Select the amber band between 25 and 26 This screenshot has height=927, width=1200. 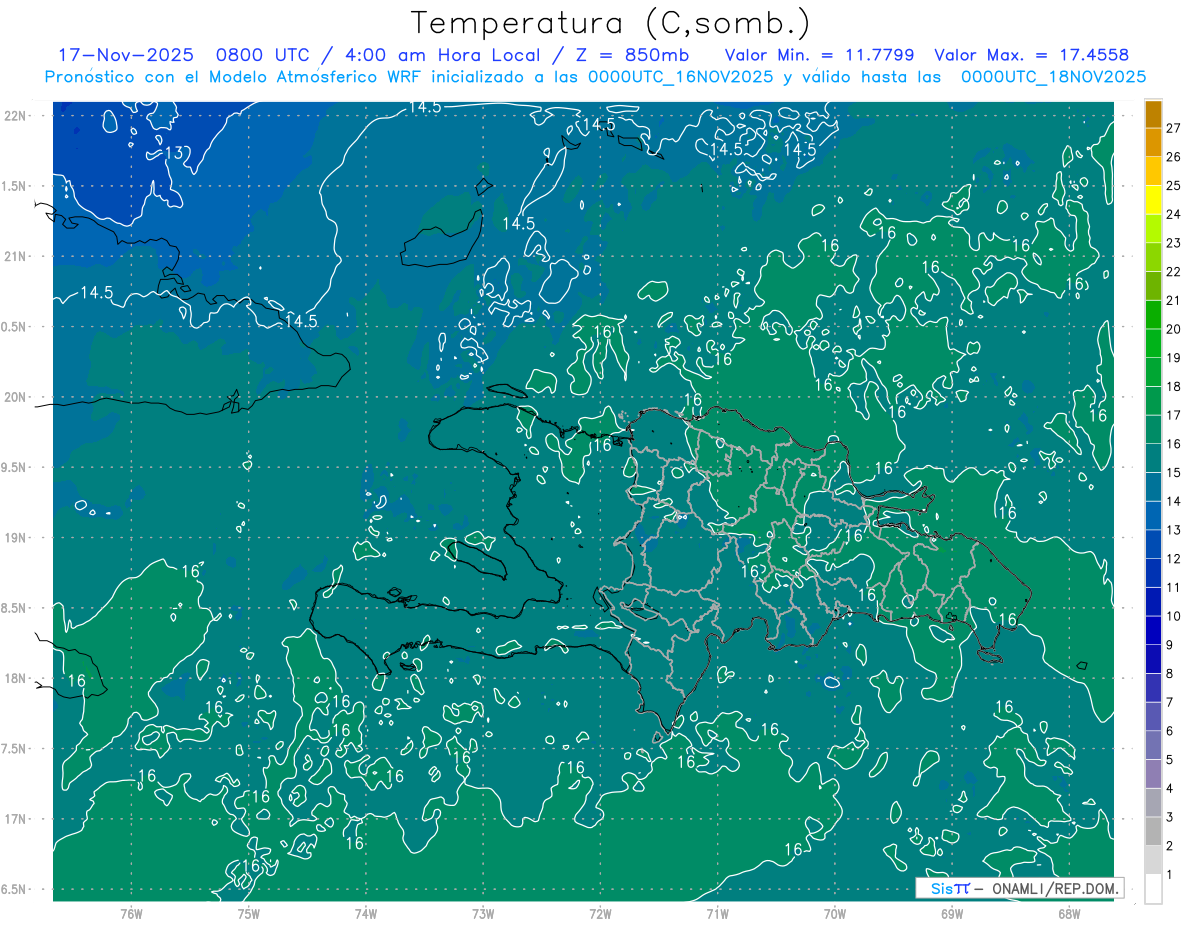1153,171
